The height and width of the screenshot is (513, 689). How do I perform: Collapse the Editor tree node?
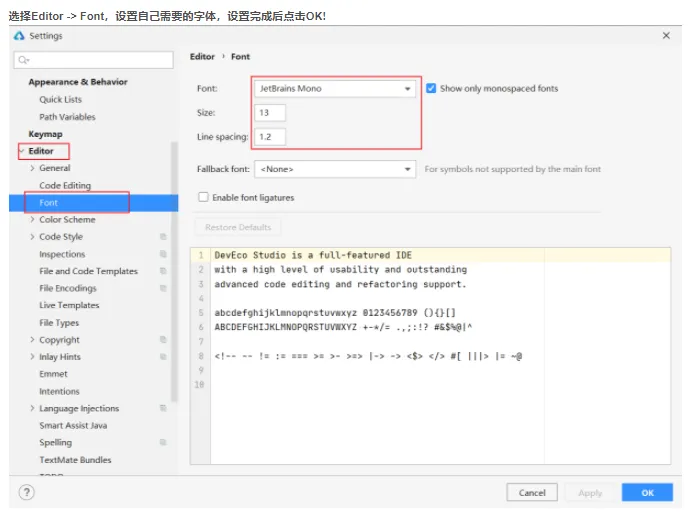(22, 151)
